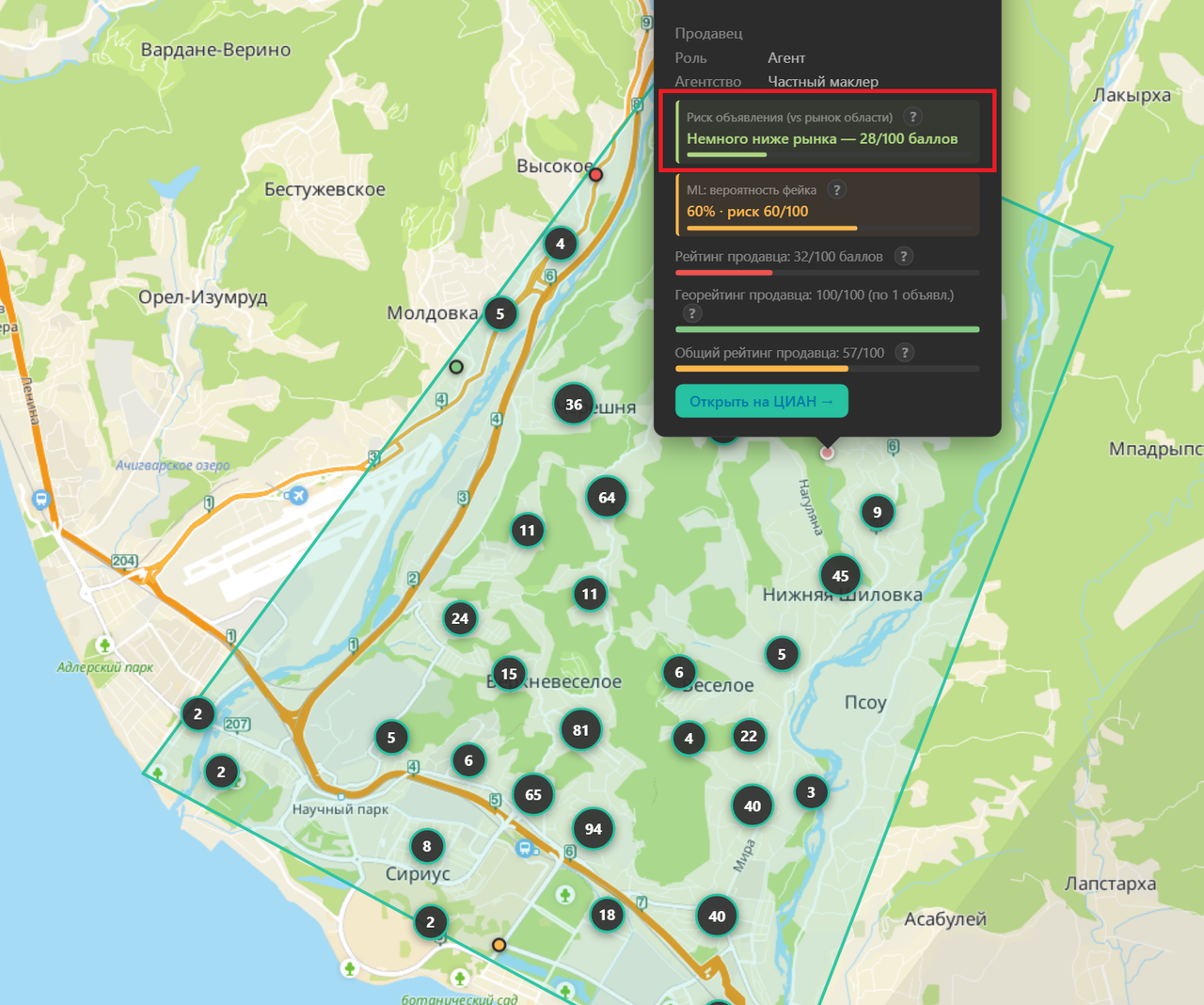Open the 4 cluster just below Высокое
The width and height of the screenshot is (1204, 1005).
pyautogui.click(x=561, y=245)
